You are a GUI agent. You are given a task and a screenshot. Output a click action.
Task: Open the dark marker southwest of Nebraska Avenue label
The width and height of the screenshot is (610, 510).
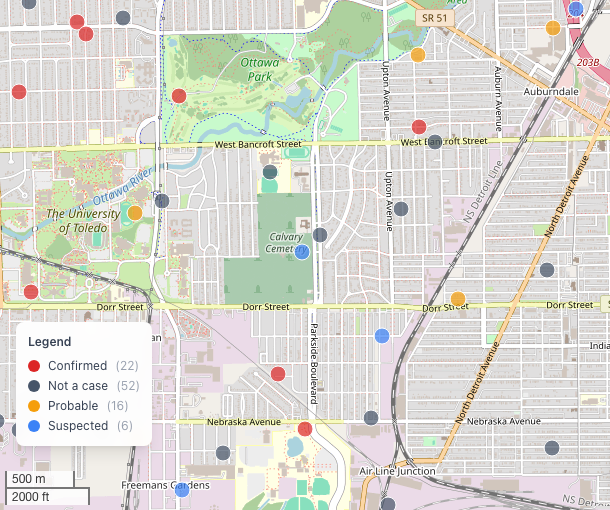[x=223, y=453]
